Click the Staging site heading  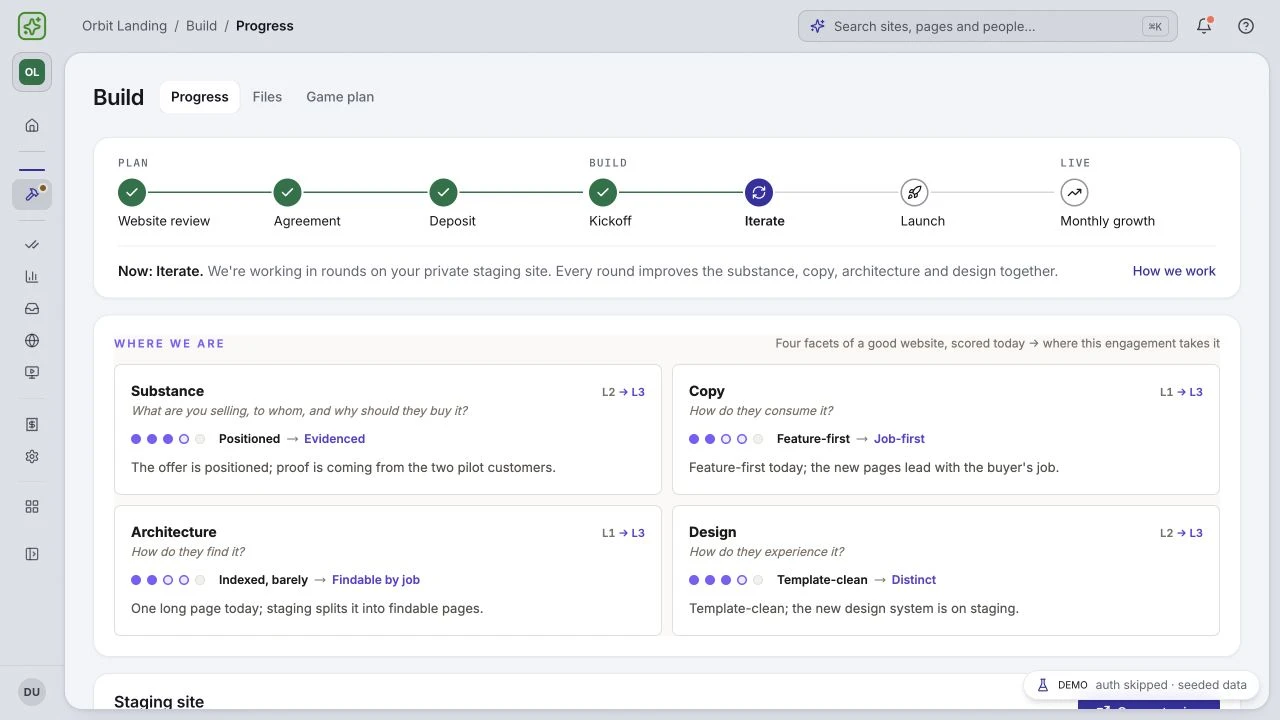[159, 701]
